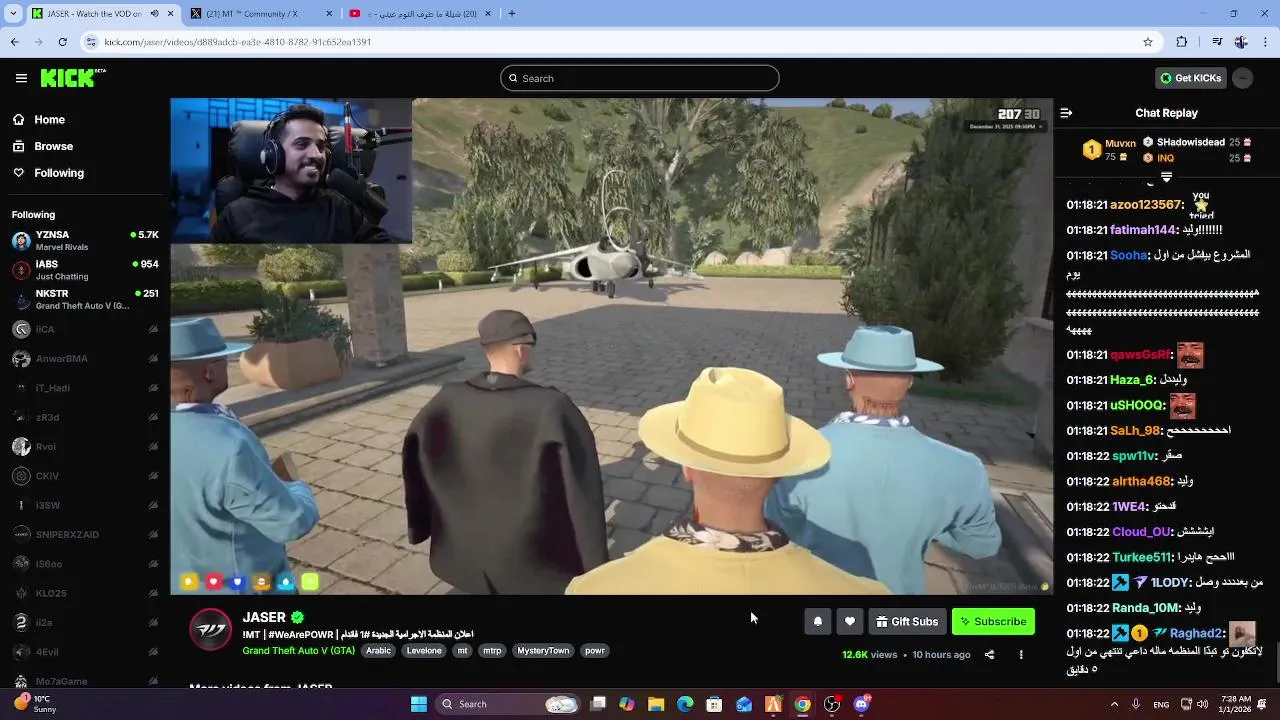Image resolution: width=1280 pixels, height=720 pixels.
Task: Select the powr tag
Action: [595, 650]
